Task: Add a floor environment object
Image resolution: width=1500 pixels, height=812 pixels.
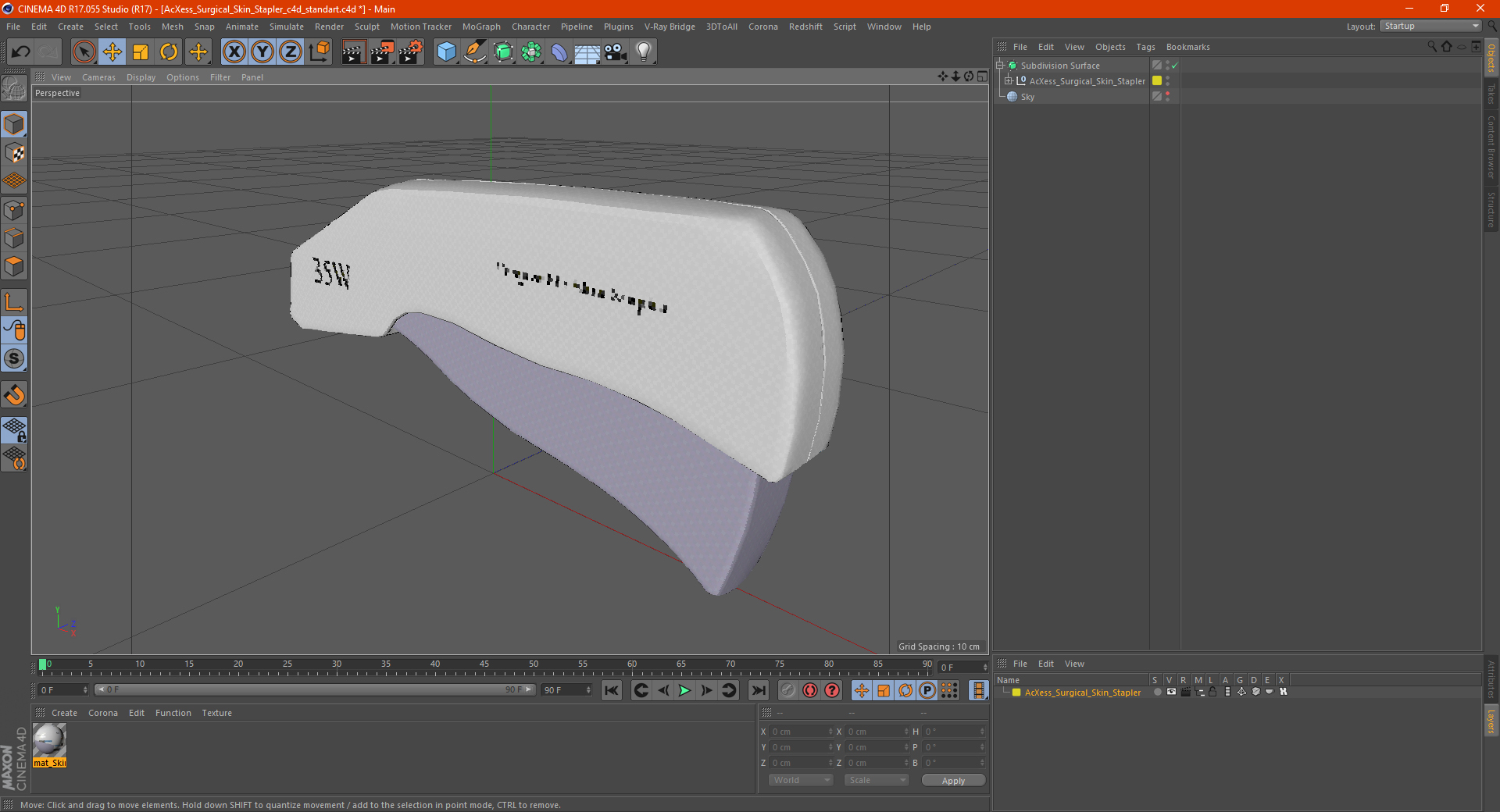Action: [x=587, y=52]
